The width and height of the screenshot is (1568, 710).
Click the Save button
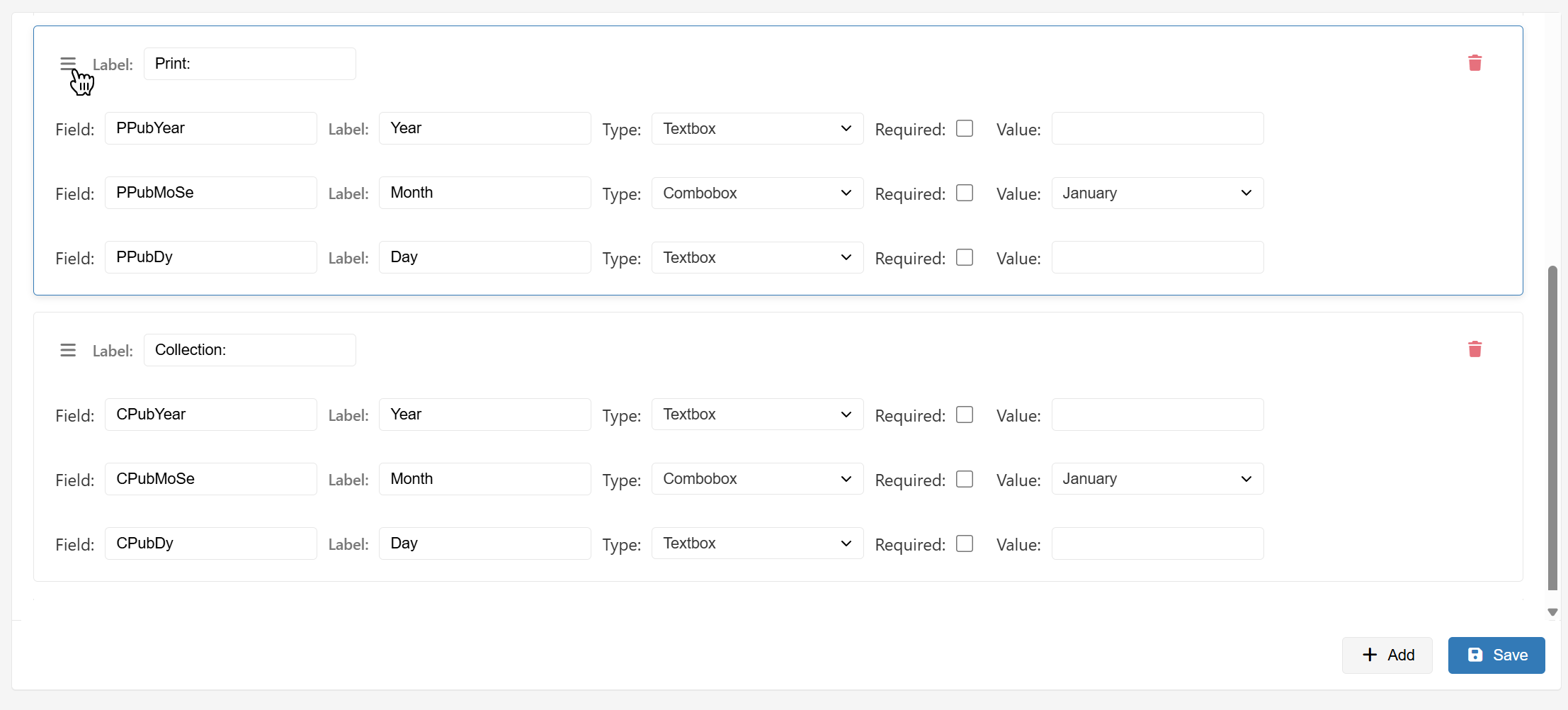click(1496, 655)
